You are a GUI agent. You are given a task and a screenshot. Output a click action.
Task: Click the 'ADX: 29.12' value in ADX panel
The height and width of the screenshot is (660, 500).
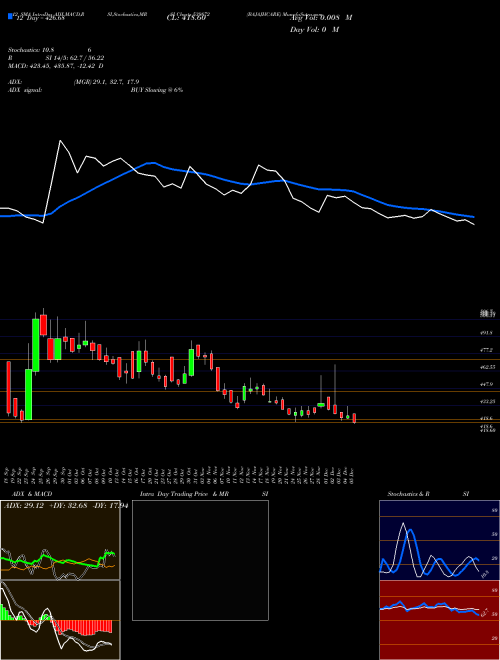tap(24, 506)
